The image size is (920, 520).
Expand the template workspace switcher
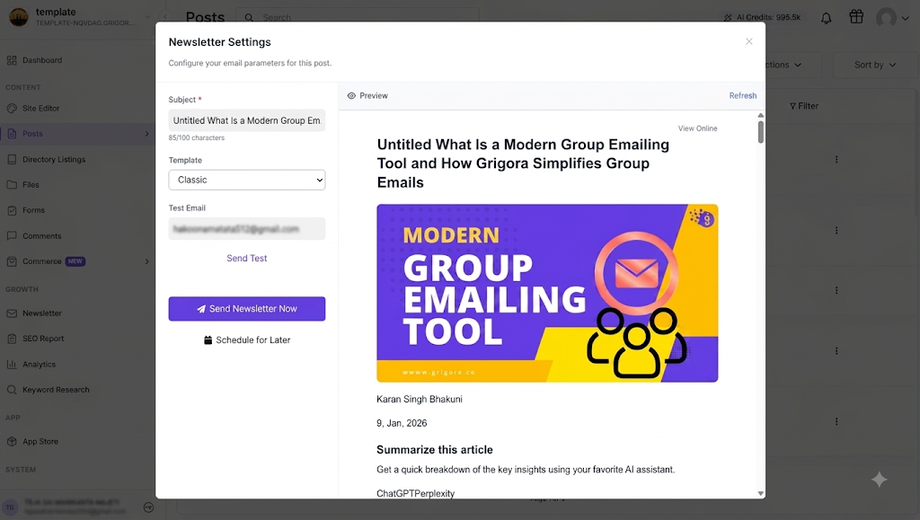point(147,17)
